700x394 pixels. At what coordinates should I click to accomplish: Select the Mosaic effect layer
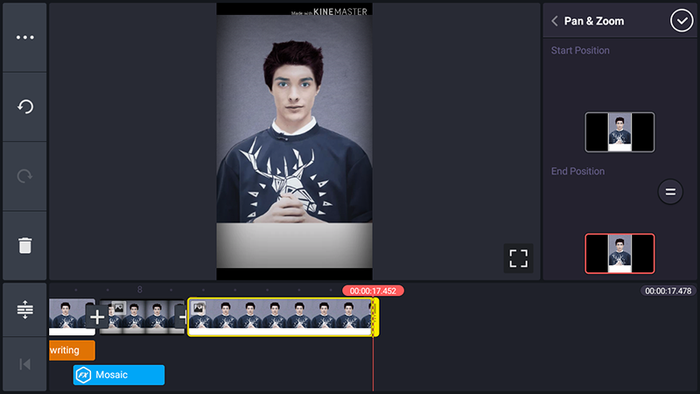click(119, 375)
